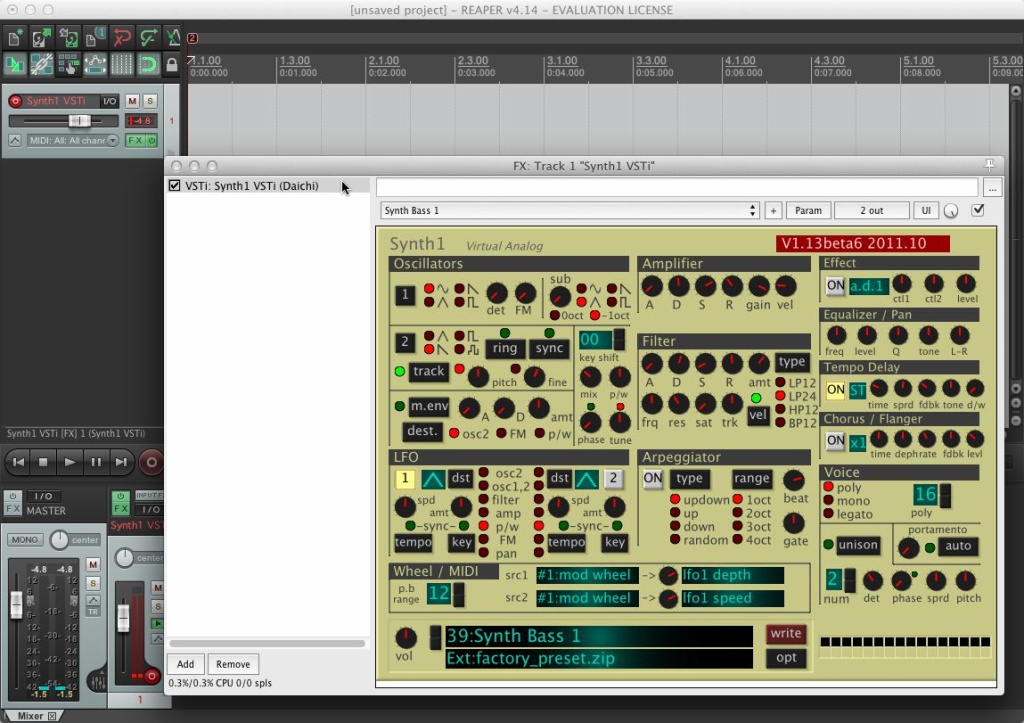Screen dimensions: 1024x723
Task: Click the Remove FX button
Action: pos(233,664)
